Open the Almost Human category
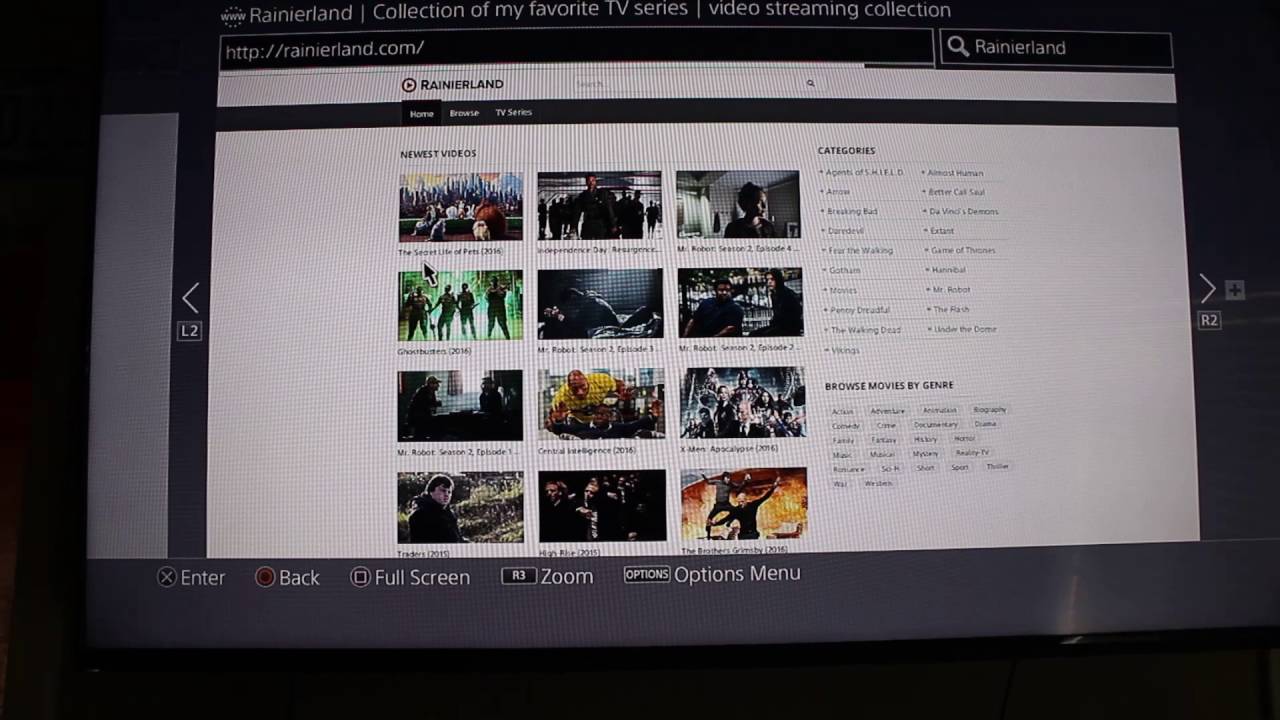This screenshot has height=720, width=1280. (955, 173)
